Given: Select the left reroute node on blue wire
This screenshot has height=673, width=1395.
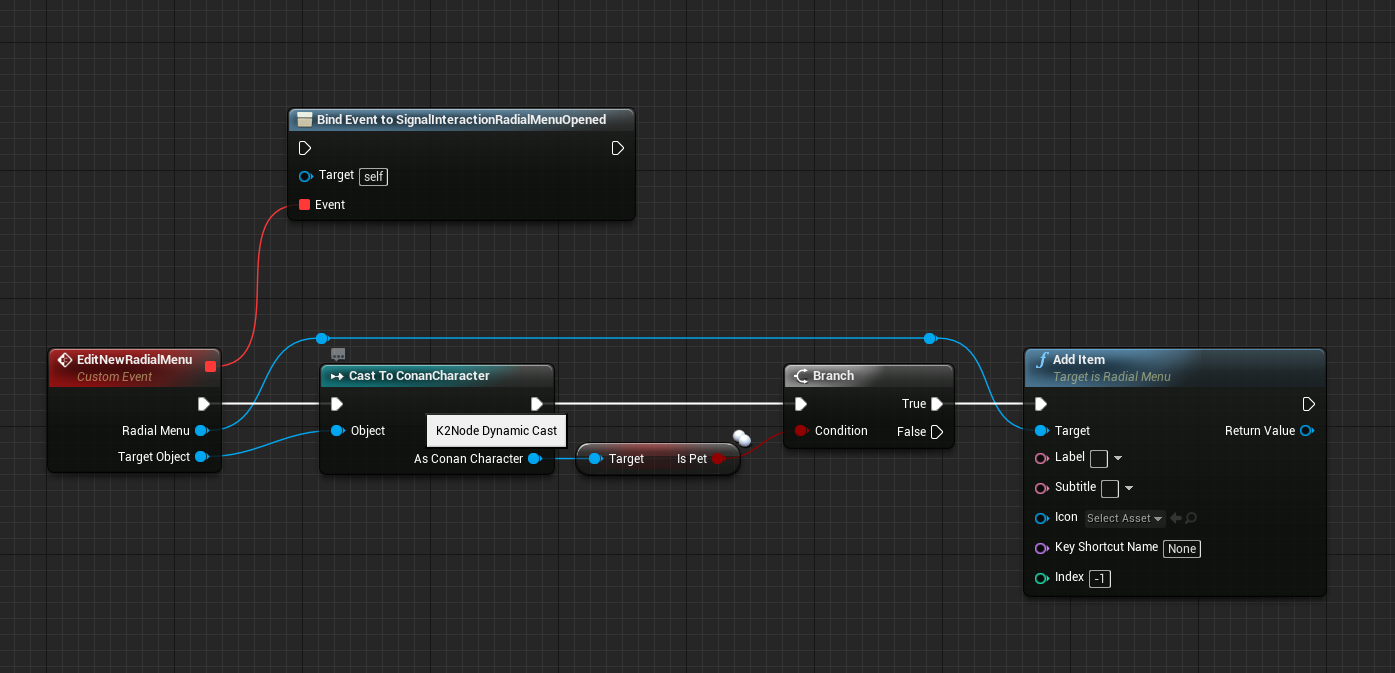Looking at the screenshot, I should 321,339.
